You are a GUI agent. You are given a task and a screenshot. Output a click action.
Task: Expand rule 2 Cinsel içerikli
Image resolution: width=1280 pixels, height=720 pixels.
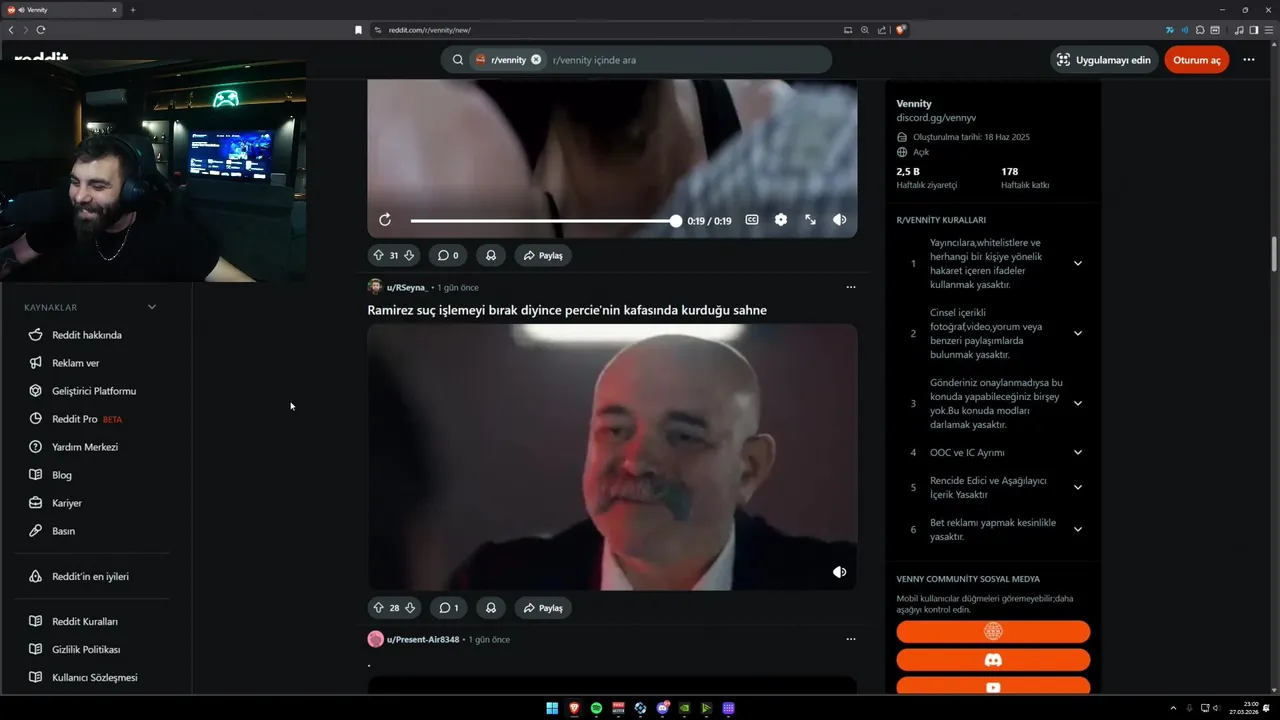[x=1077, y=333]
